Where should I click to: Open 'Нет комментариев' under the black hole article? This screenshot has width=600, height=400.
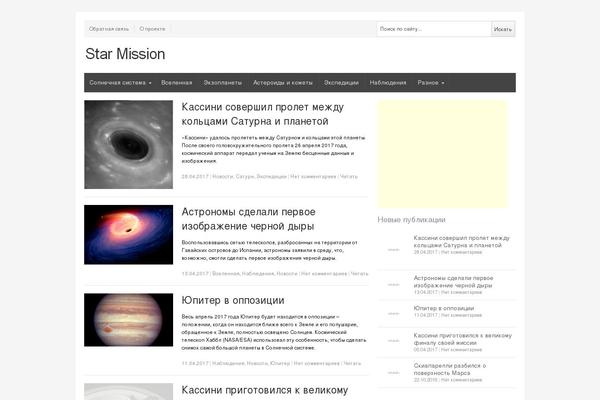pos(324,274)
